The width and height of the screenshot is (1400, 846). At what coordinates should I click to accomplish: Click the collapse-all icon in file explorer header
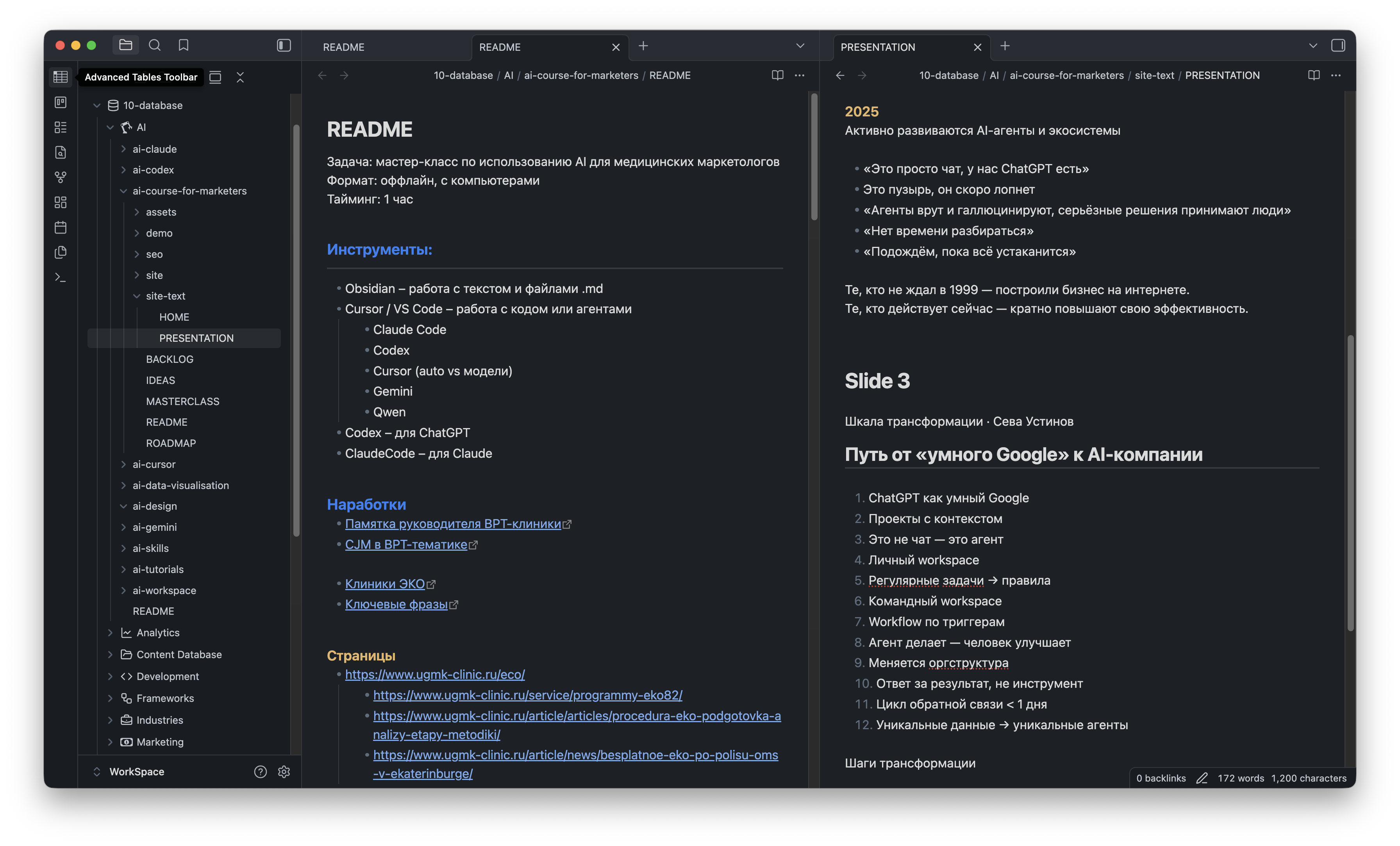pos(240,77)
